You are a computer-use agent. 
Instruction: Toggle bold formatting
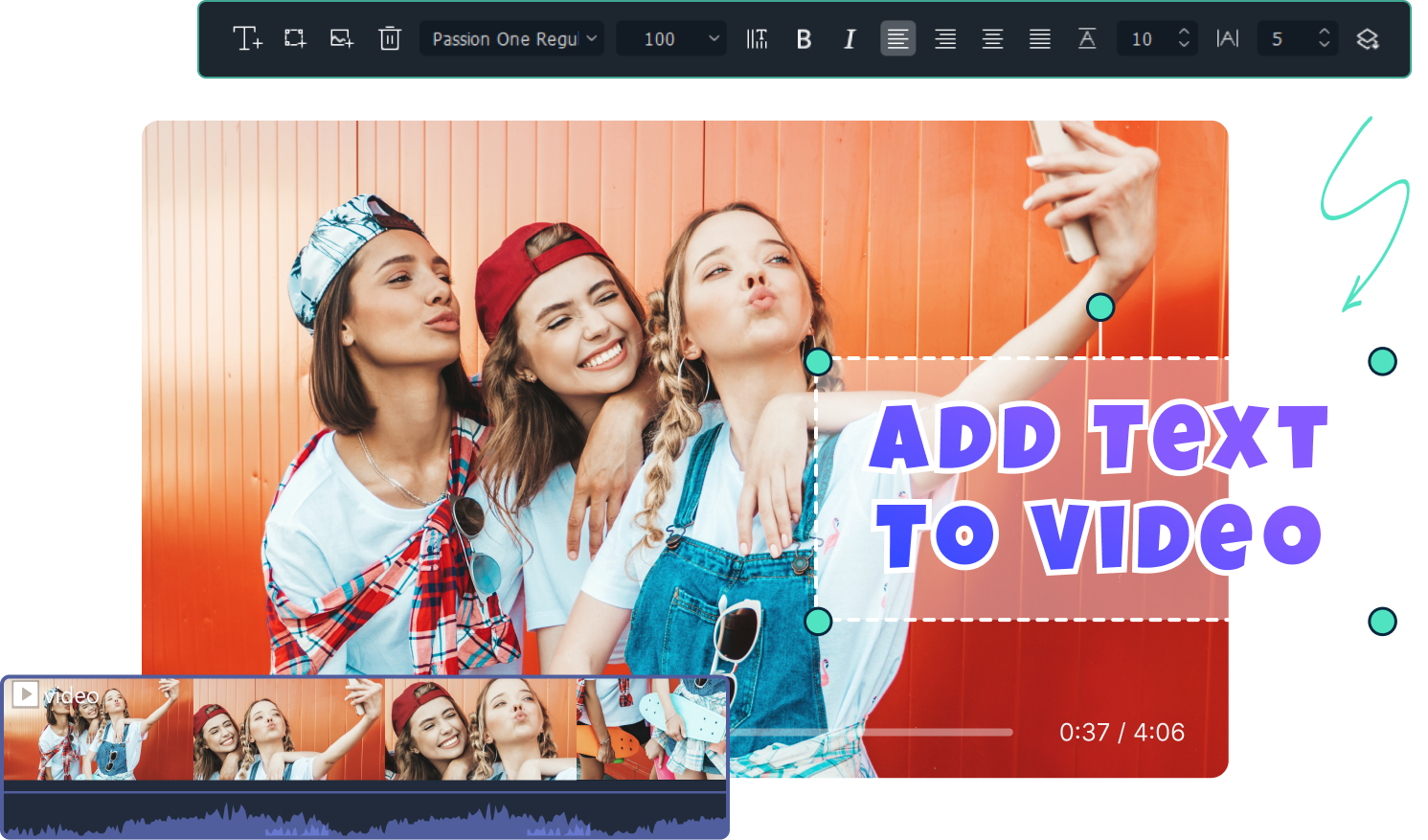[x=804, y=39]
